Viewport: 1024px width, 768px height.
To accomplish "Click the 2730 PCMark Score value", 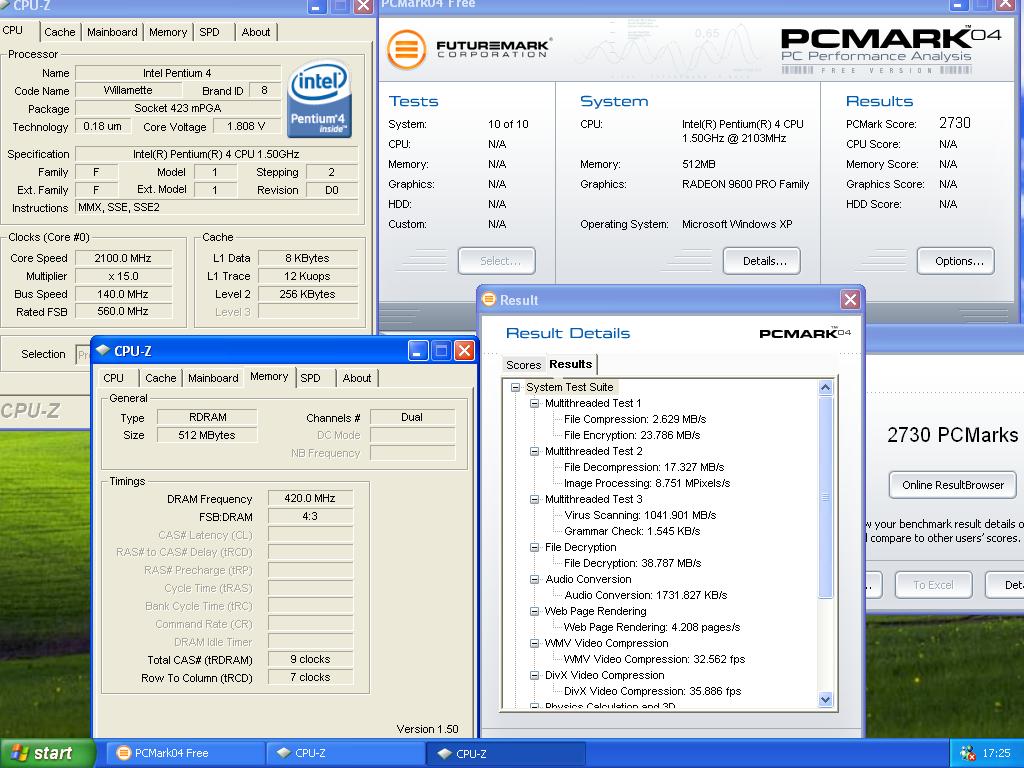I will pos(955,123).
